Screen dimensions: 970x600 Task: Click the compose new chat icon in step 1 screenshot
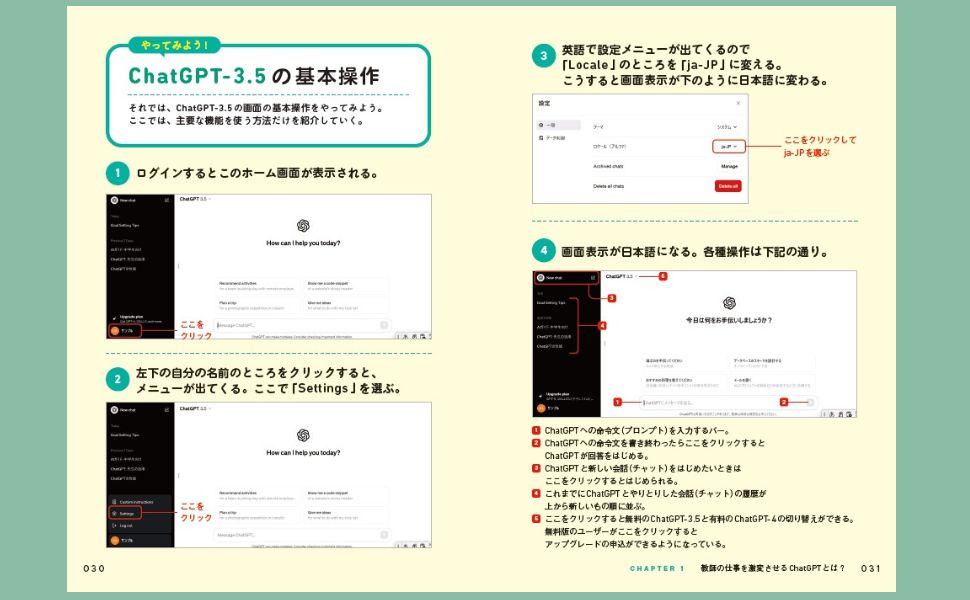point(166,200)
